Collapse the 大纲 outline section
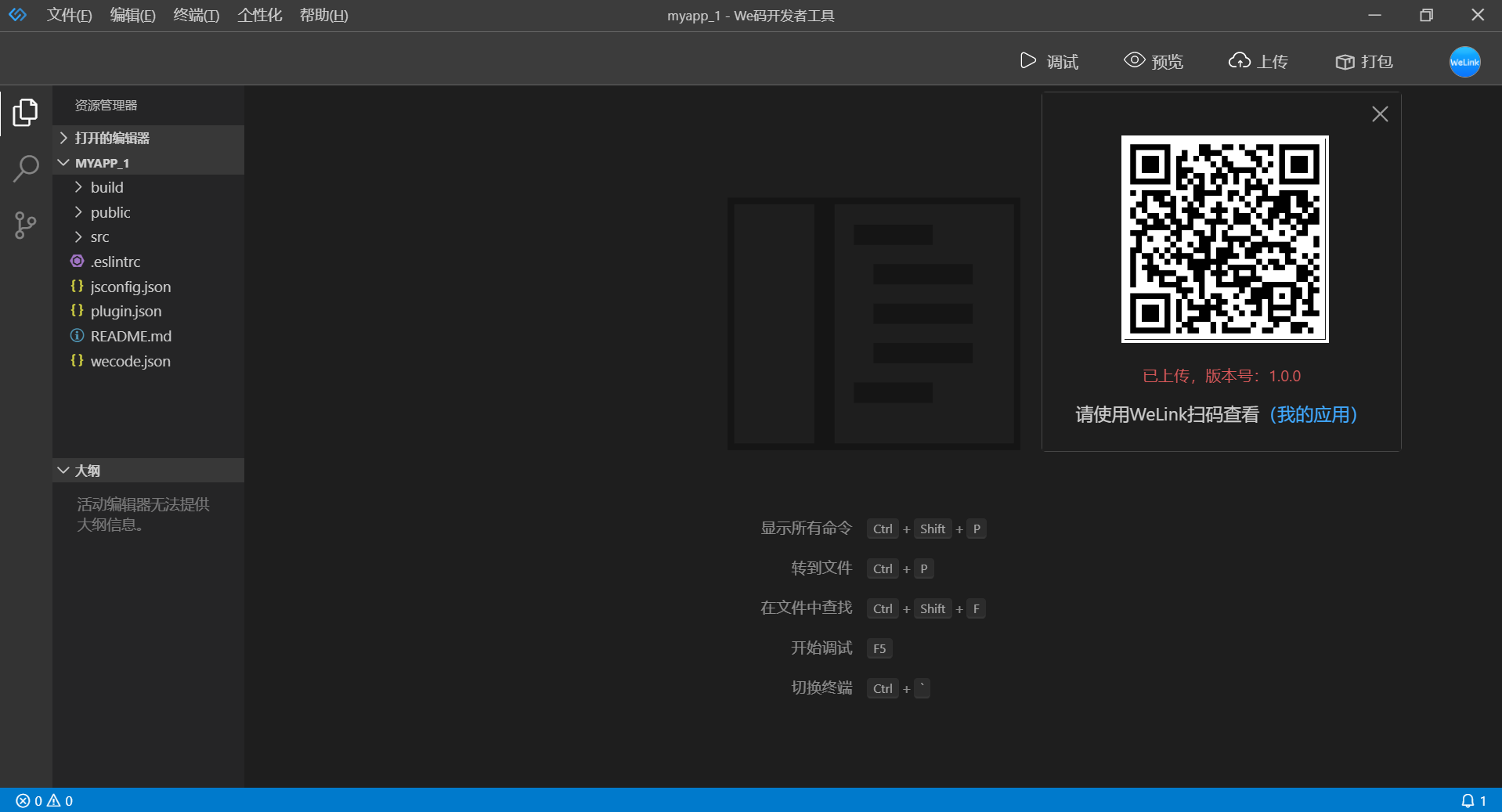The height and width of the screenshot is (812, 1502). [63, 470]
